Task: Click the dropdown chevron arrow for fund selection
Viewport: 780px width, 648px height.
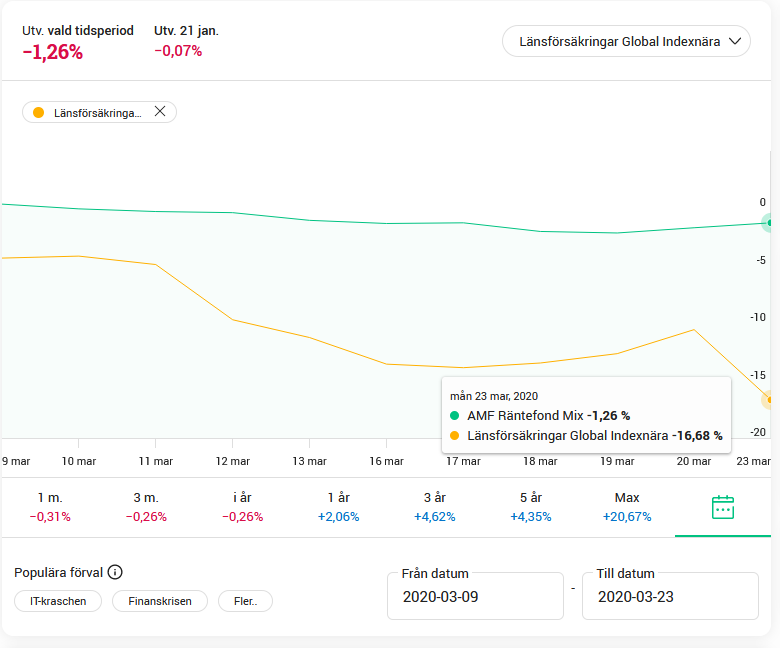Action: pyautogui.click(x=736, y=42)
